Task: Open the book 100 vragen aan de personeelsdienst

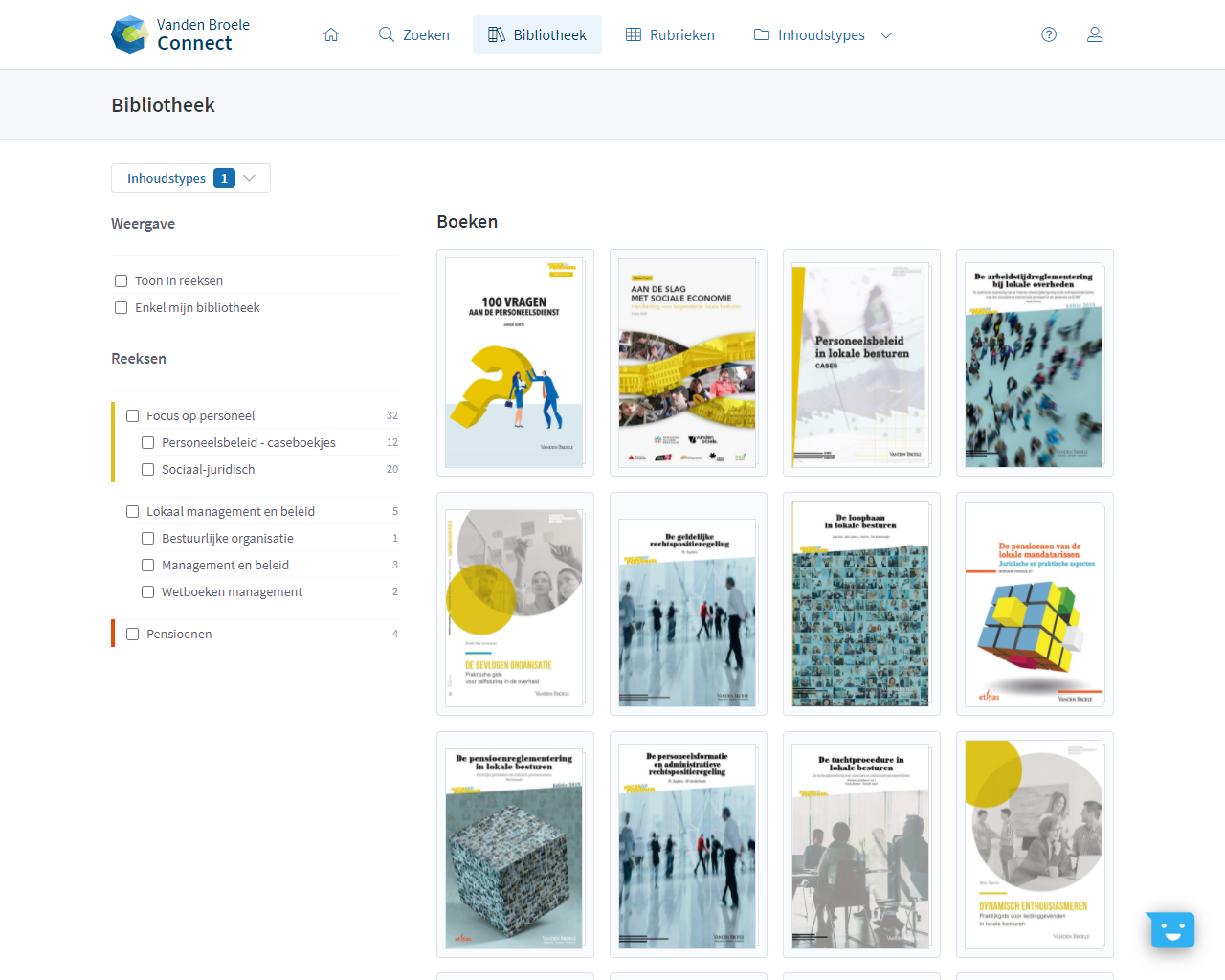Action: (515, 363)
